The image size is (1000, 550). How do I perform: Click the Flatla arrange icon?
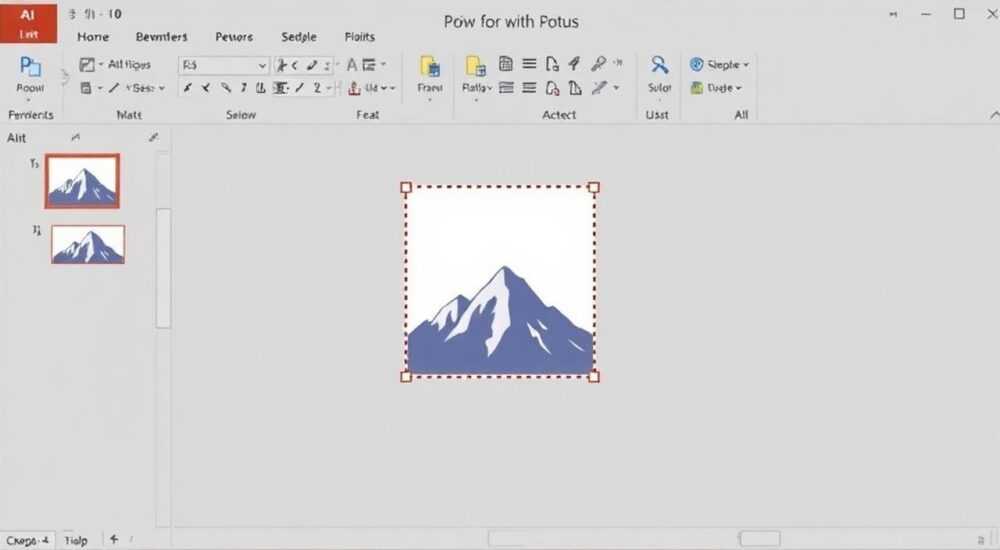[x=476, y=66]
